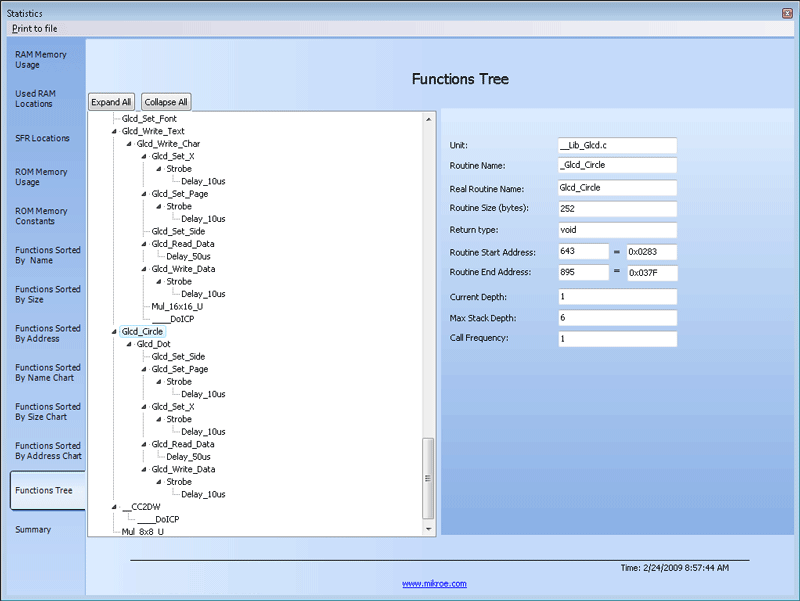800x601 pixels.
Task: Select Glcd_Set_Font tree item
Action: tap(149, 119)
